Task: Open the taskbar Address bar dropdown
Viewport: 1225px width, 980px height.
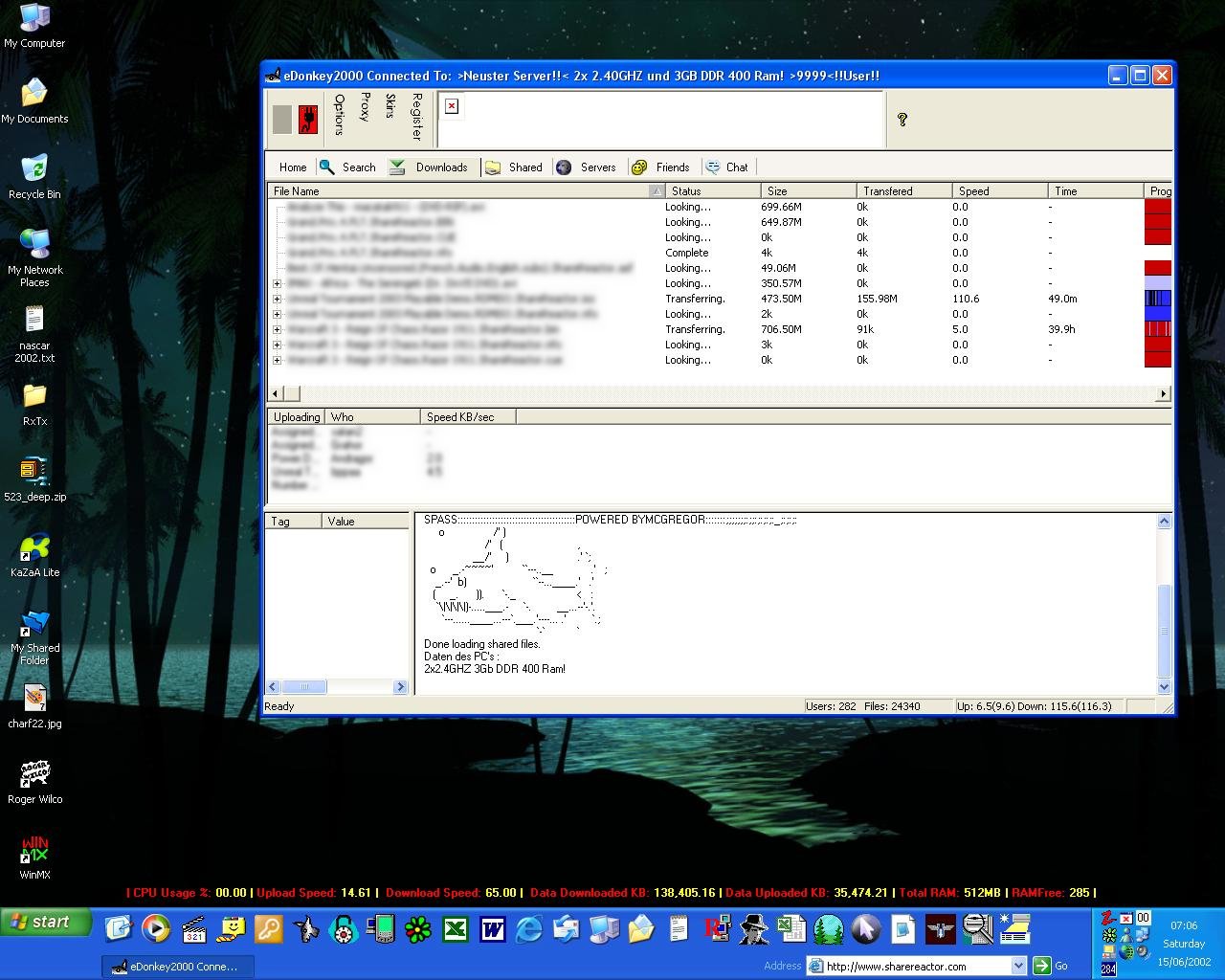Action: (1018, 966)
